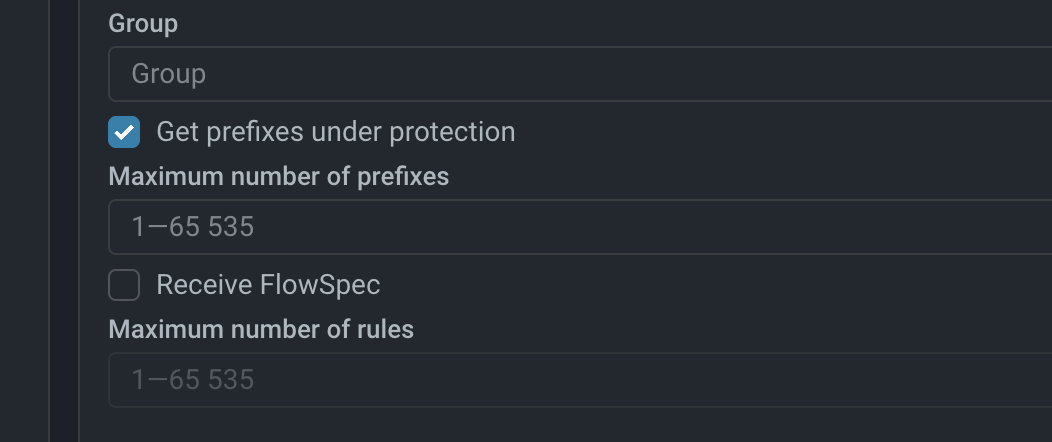Image resolution: width=1052 pixels, height=442 pixels.
Task: Click the 'Maximum number of prefixes' label
Action: pos(278,177)
